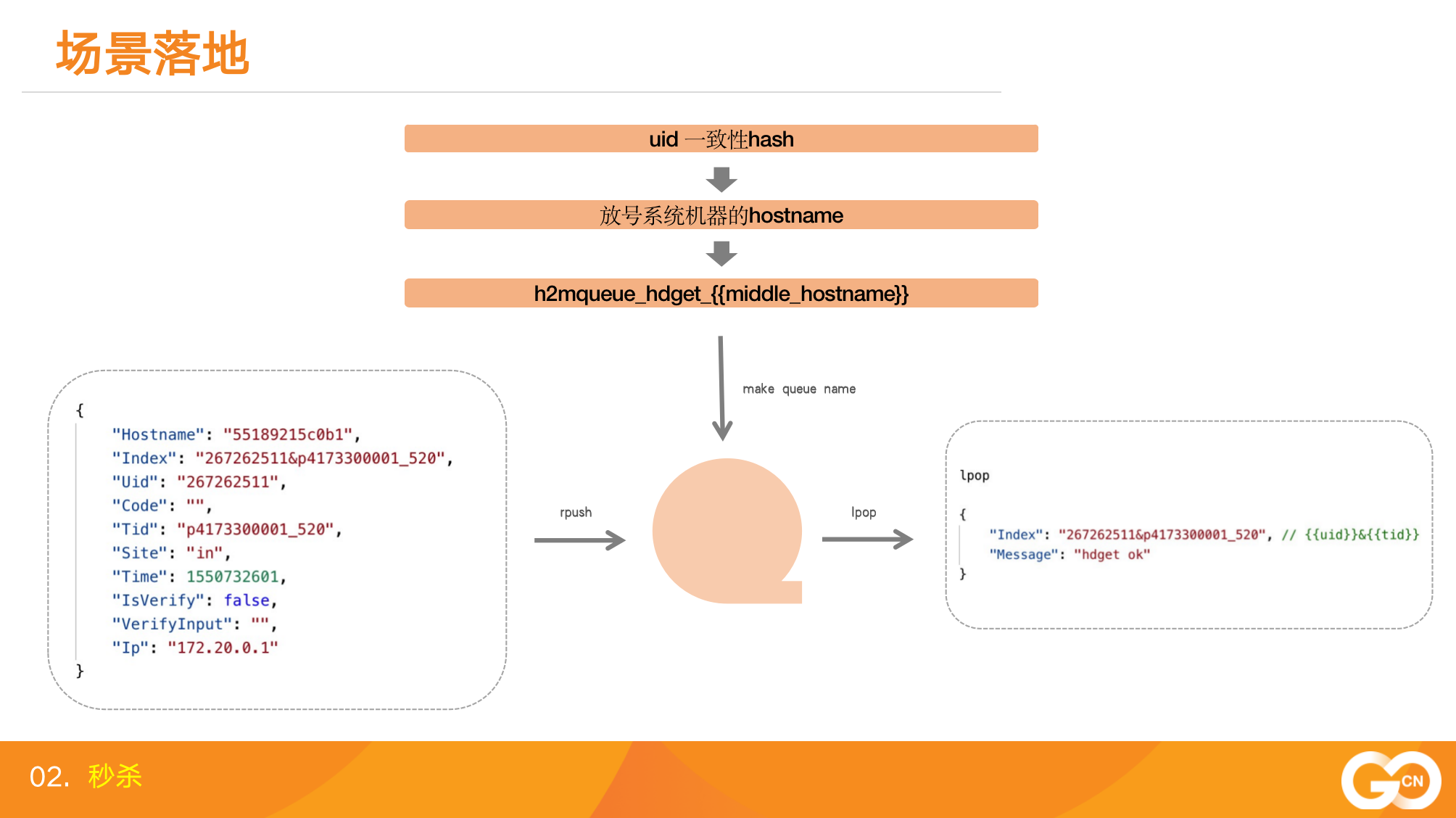The width and height of the screenshot is (1456, 818).
Task: Click the "Hostname": "55189215c0b1" line
Action: coord(236,434)
